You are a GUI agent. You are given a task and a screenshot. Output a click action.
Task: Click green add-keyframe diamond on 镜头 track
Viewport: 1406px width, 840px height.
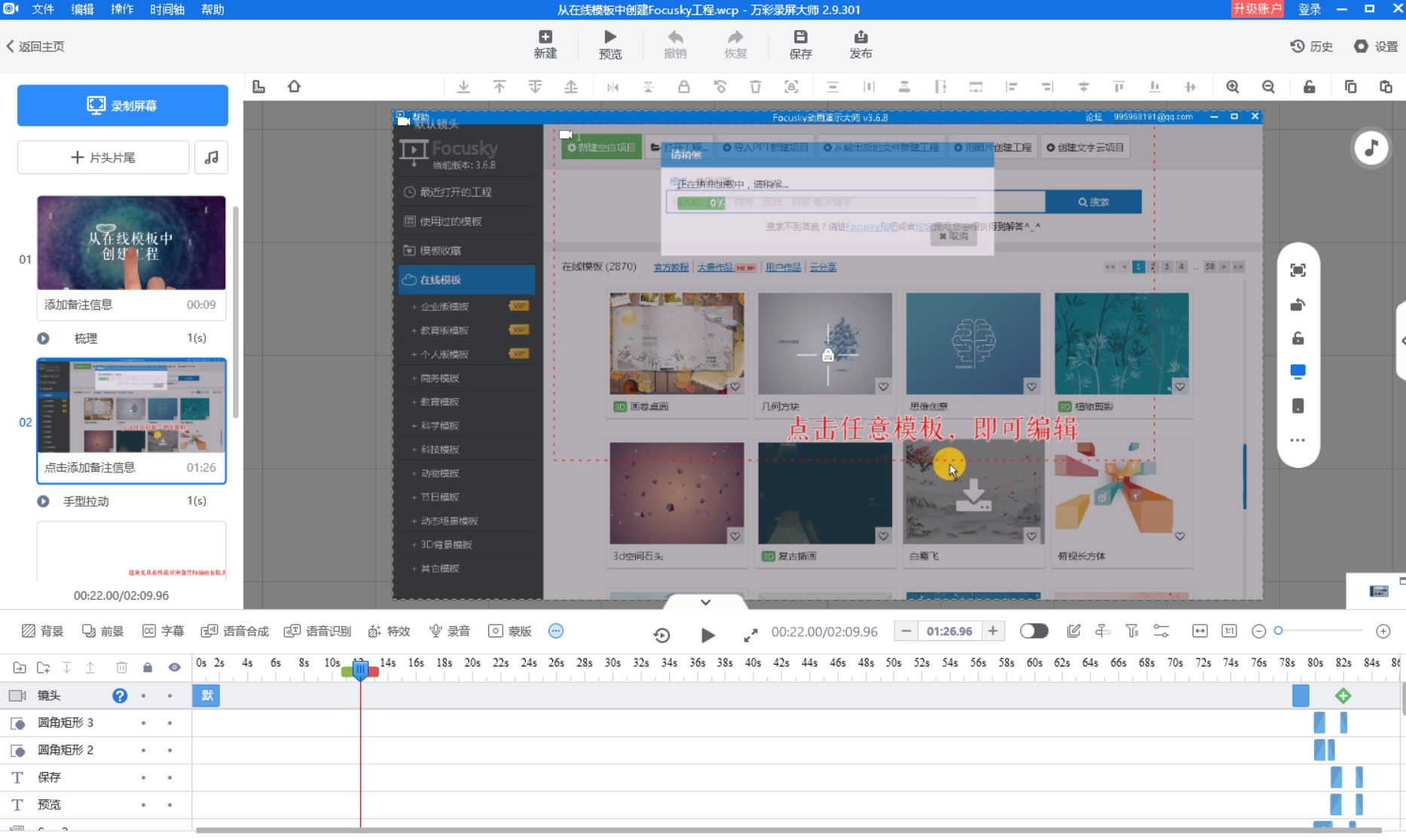(1343, 696)
